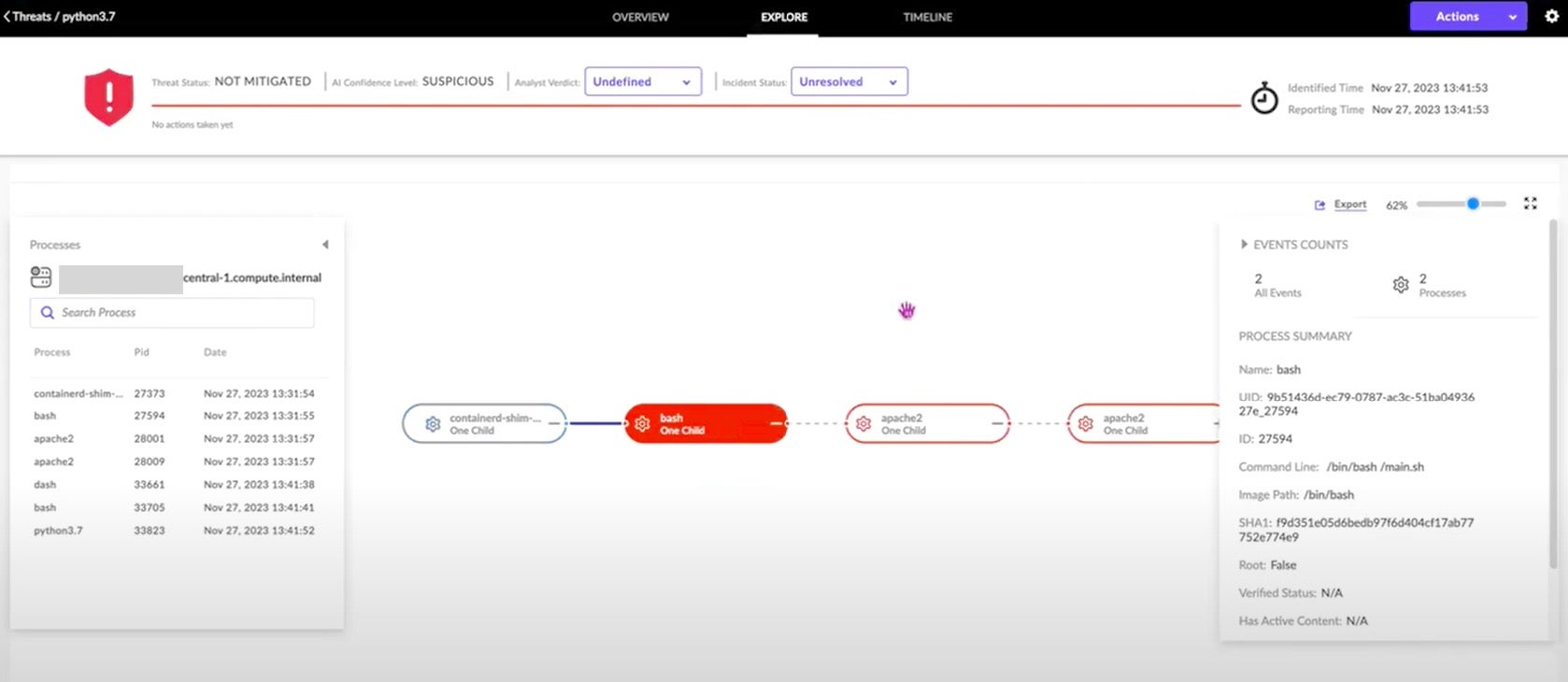Click the endpoint server icon in Processes
Screen dimensions: 1568x682
pyautogui.click(x=41, y=277)
